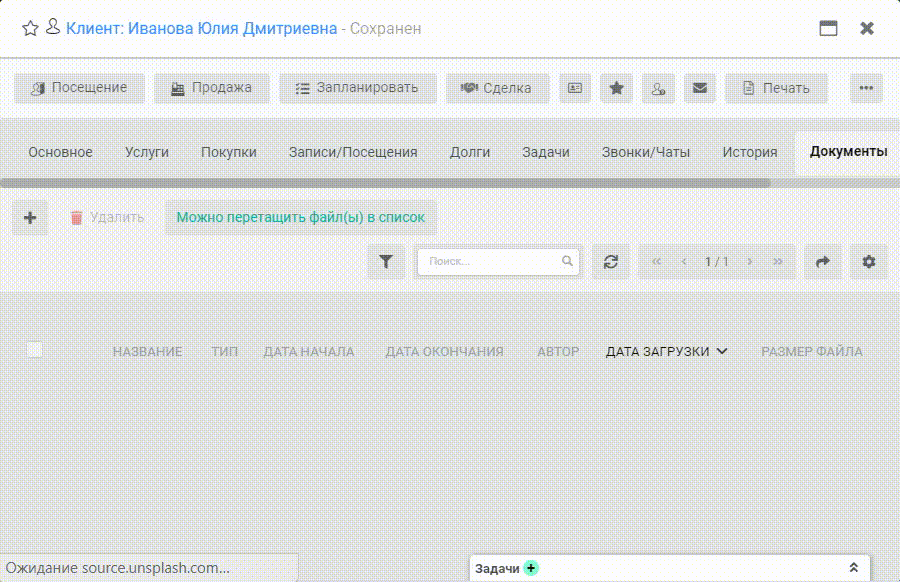Switch to the Основное tab
Viewport: 900px width, 582px height.
coord(60,152)
